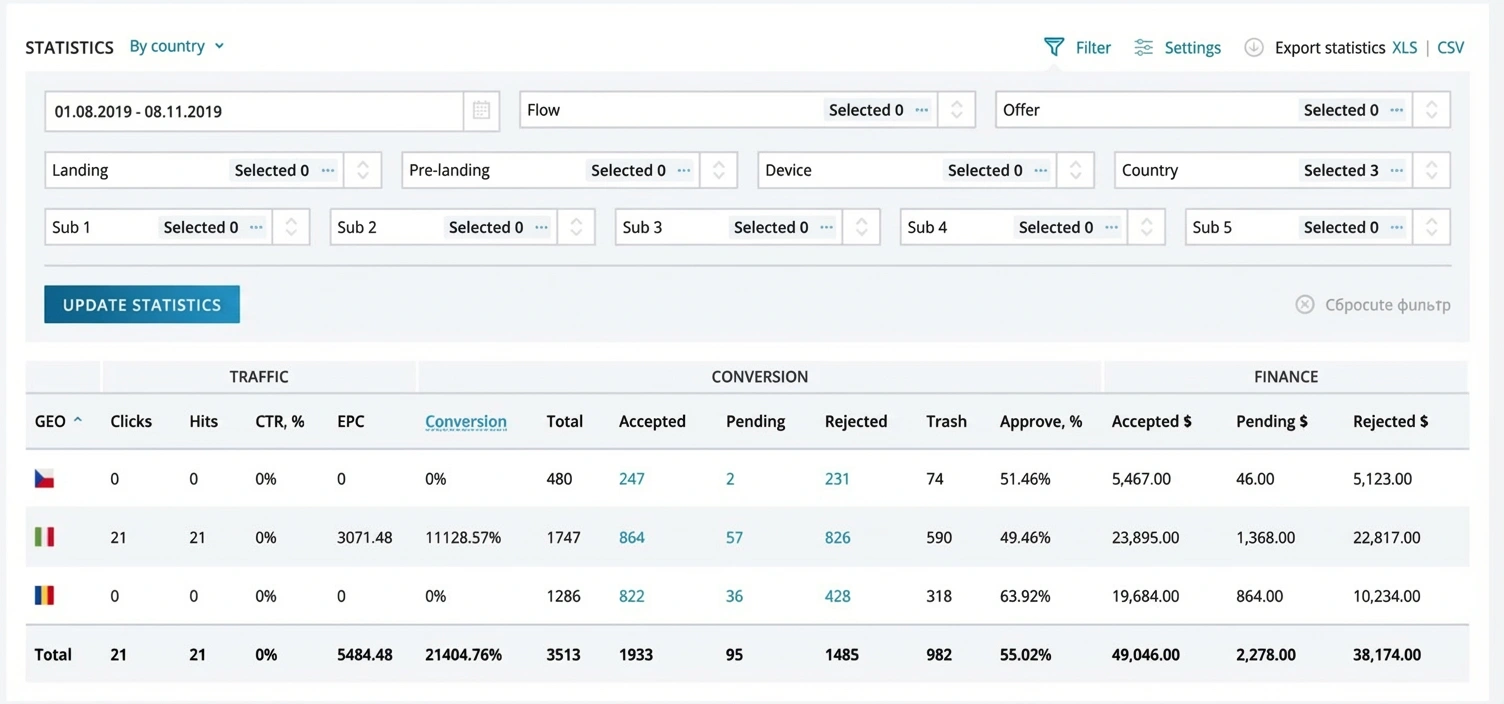Open the date range calendar icon

[x=481, y=111]
